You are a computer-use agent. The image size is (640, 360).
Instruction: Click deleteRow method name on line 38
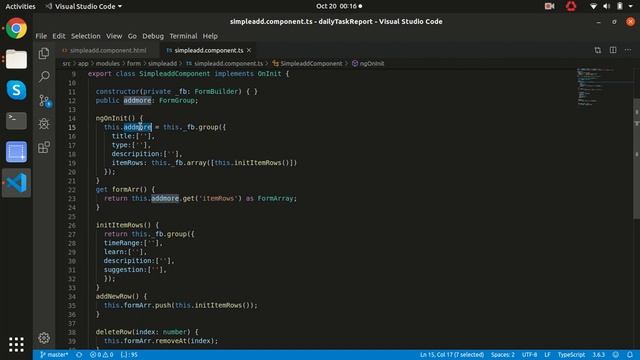114,332
